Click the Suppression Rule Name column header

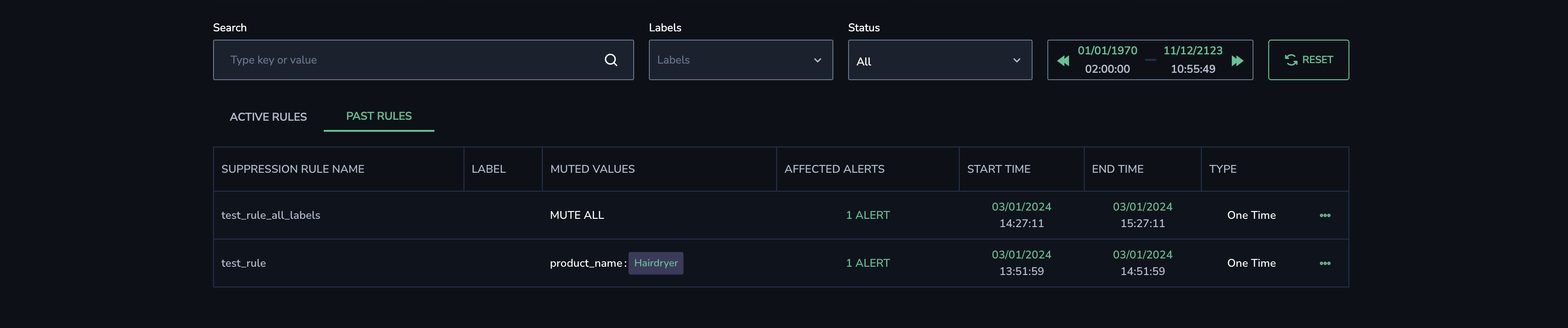click(x=293, y=169)
